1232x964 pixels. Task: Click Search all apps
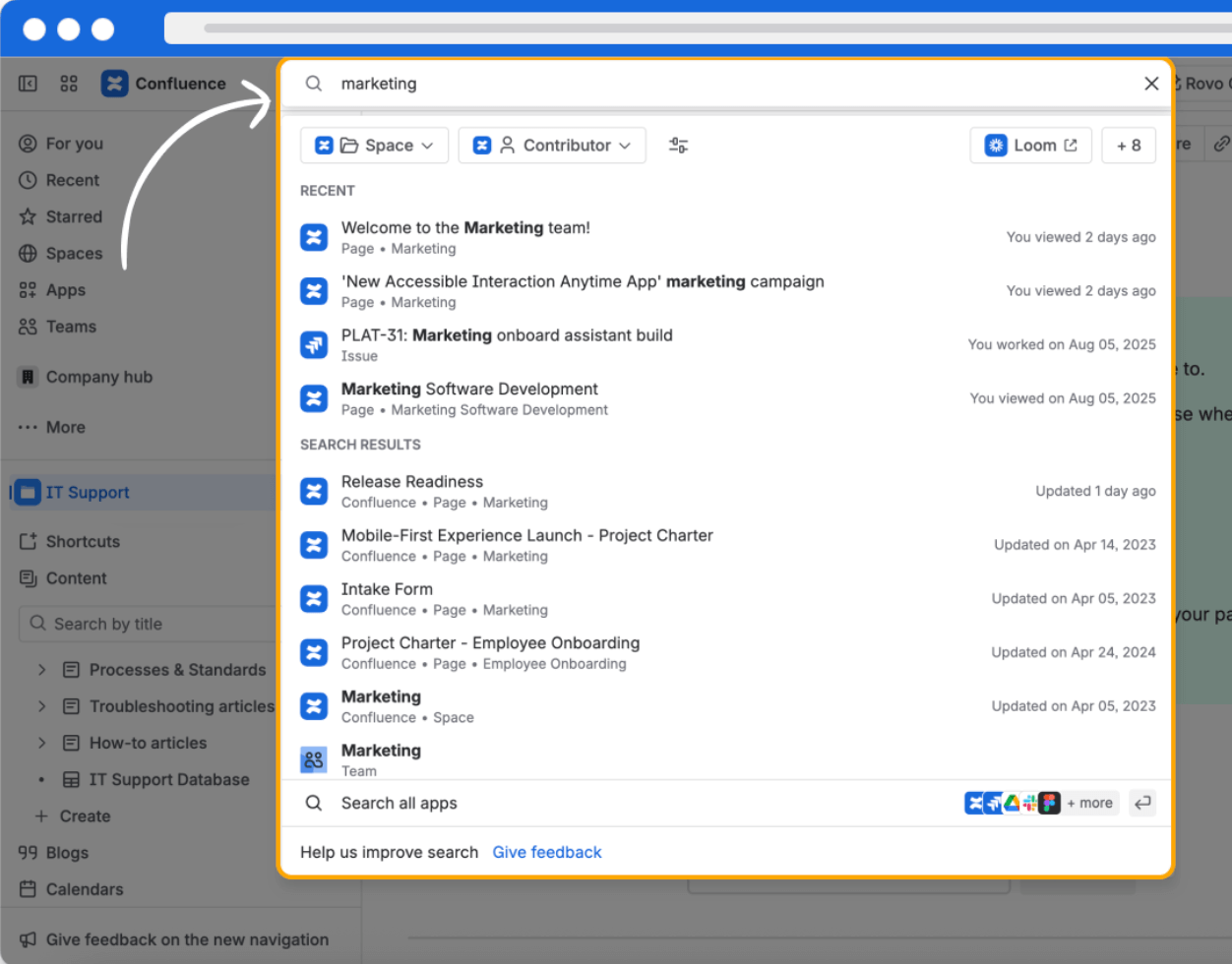point(399,803)
